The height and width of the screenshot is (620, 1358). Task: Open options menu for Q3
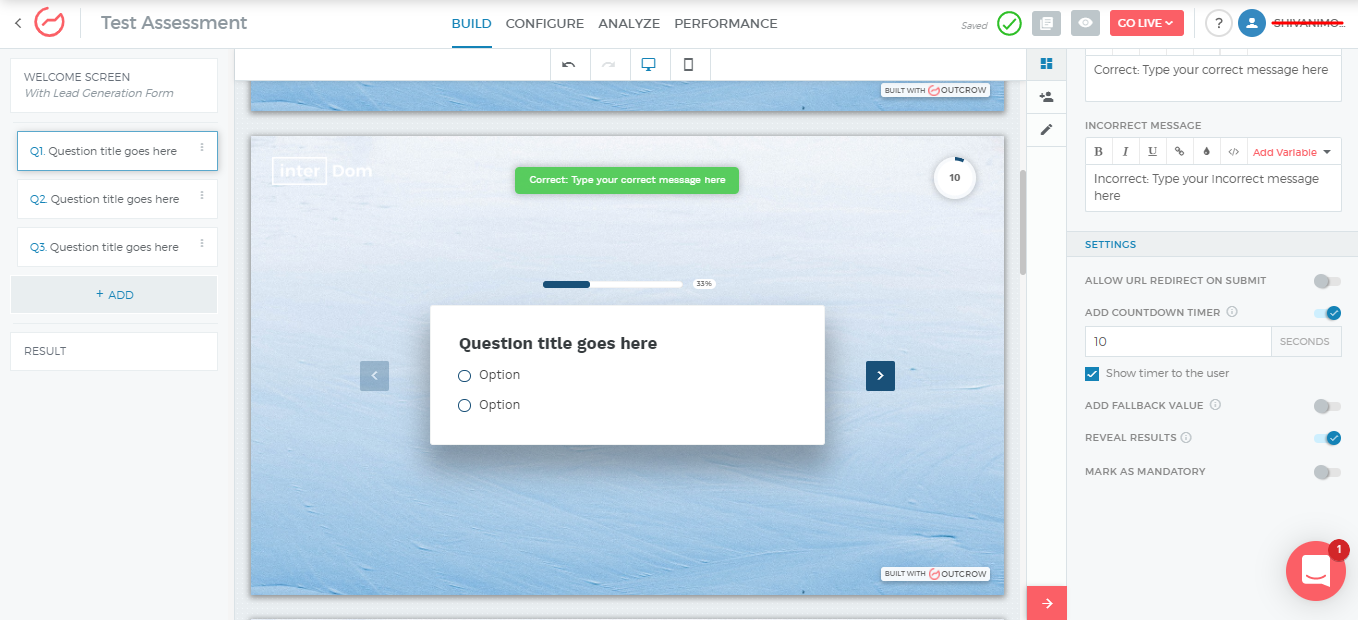point(202,244)
